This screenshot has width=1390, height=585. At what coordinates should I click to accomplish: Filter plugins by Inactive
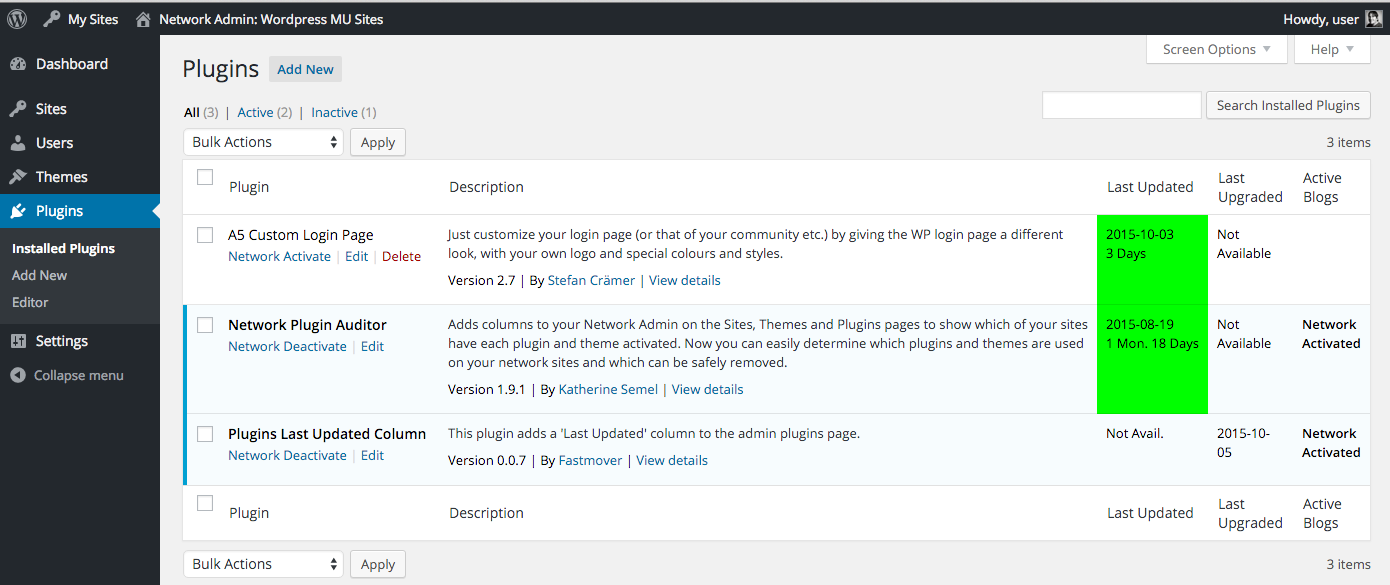334,113
